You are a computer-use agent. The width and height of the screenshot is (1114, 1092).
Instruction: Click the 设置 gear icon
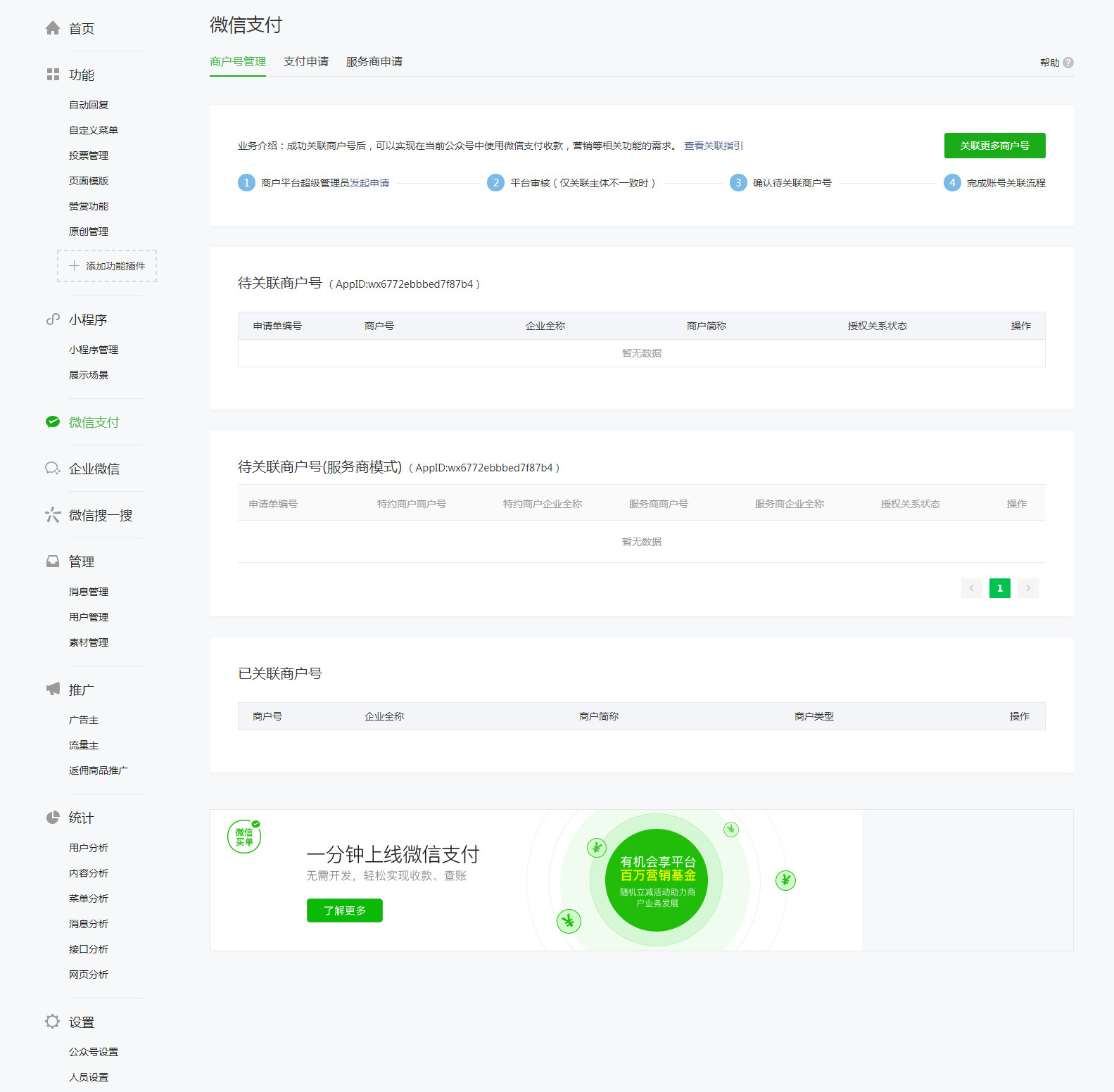[x=53, y=1022]
